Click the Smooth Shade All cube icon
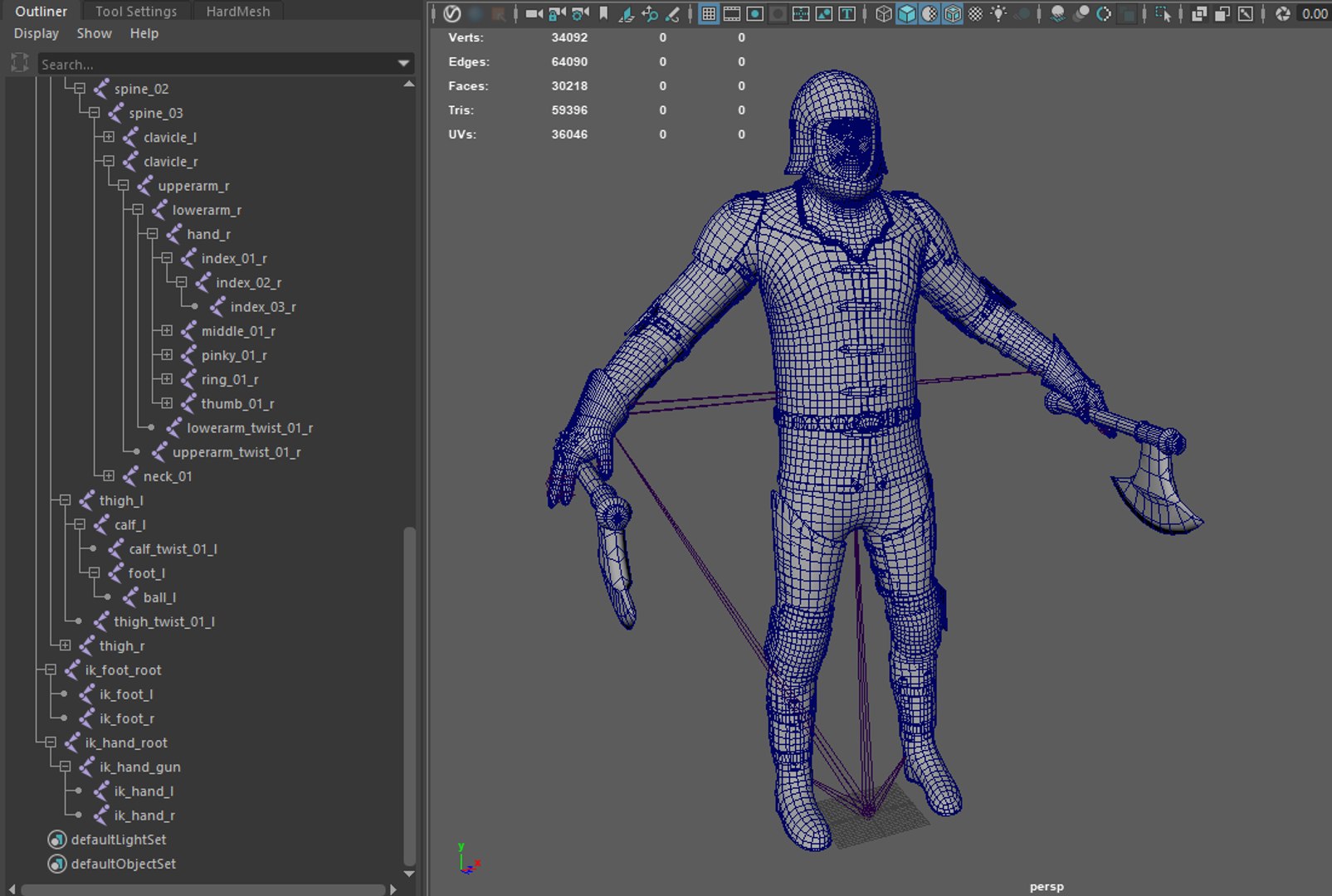1332x896 pixels. 907,13
